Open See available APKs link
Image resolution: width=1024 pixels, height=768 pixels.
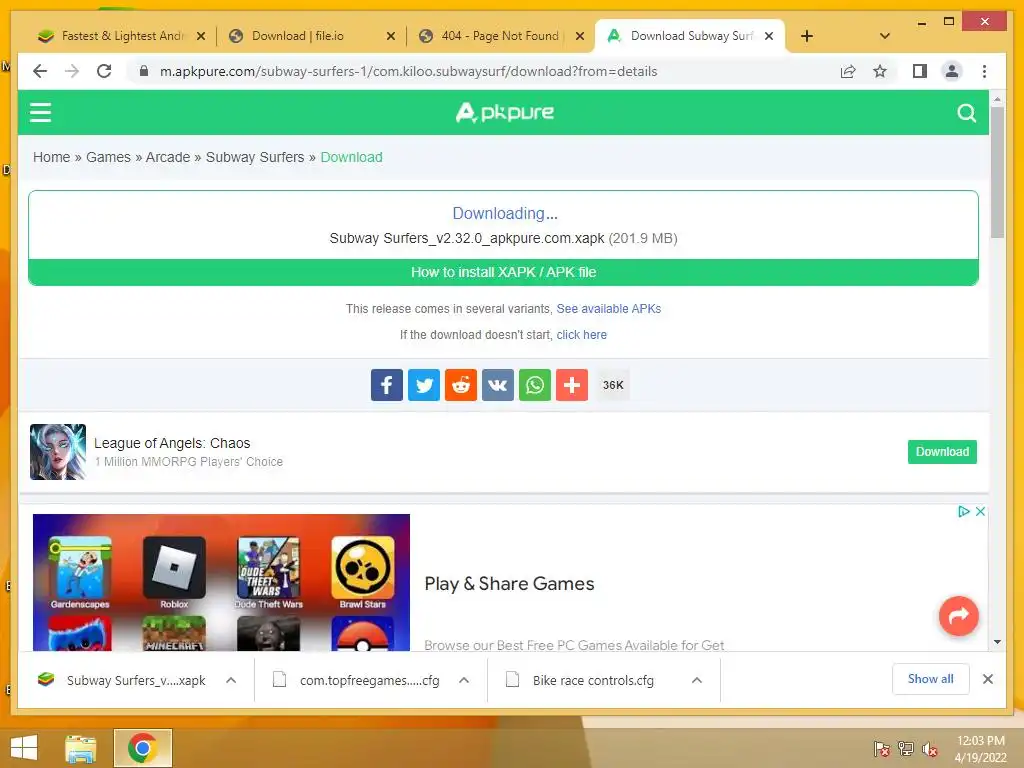pyautogui.click(x=609, y=309)
